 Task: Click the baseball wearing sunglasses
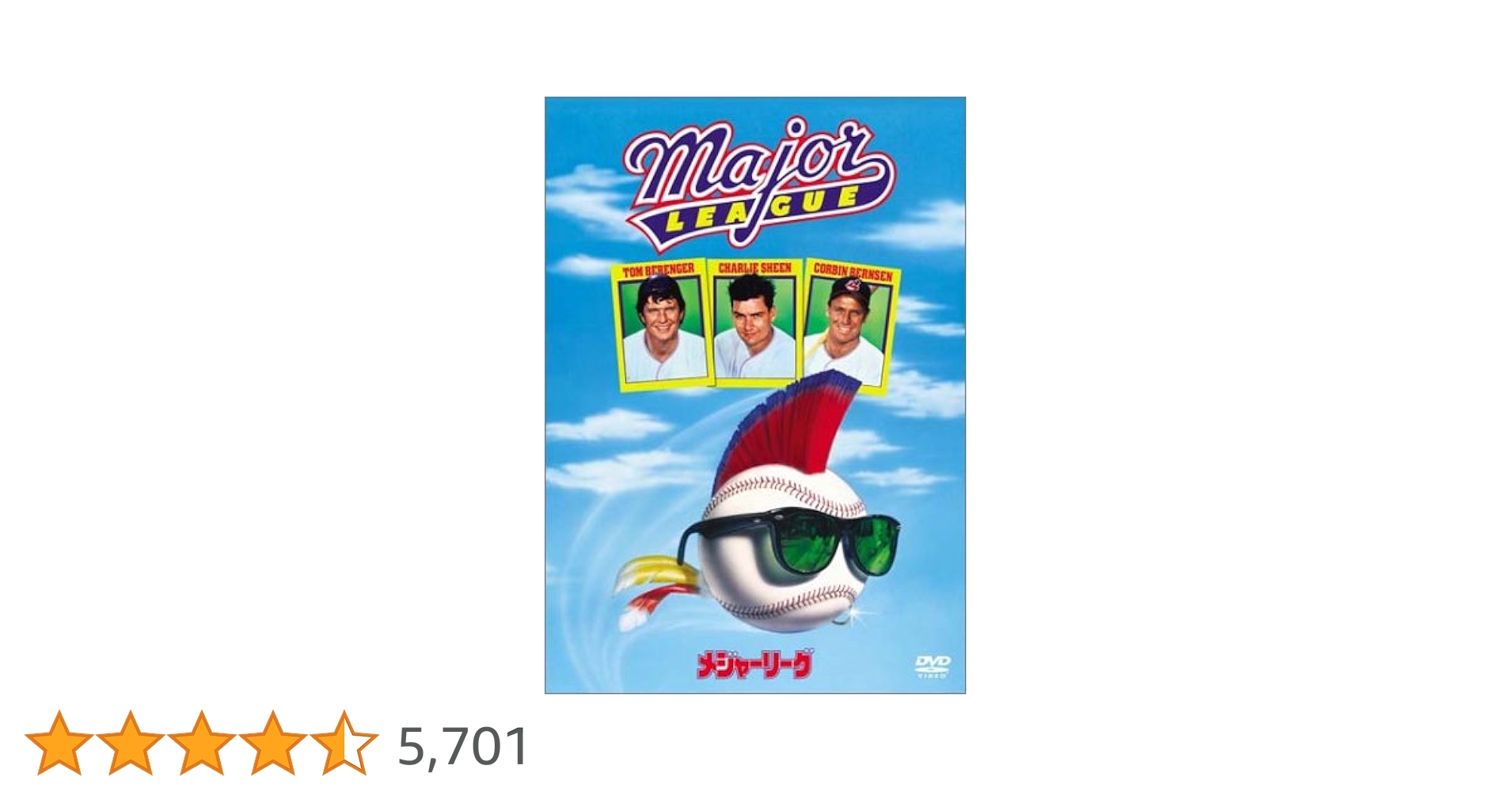pyautogui.click(x=784, y=554)
